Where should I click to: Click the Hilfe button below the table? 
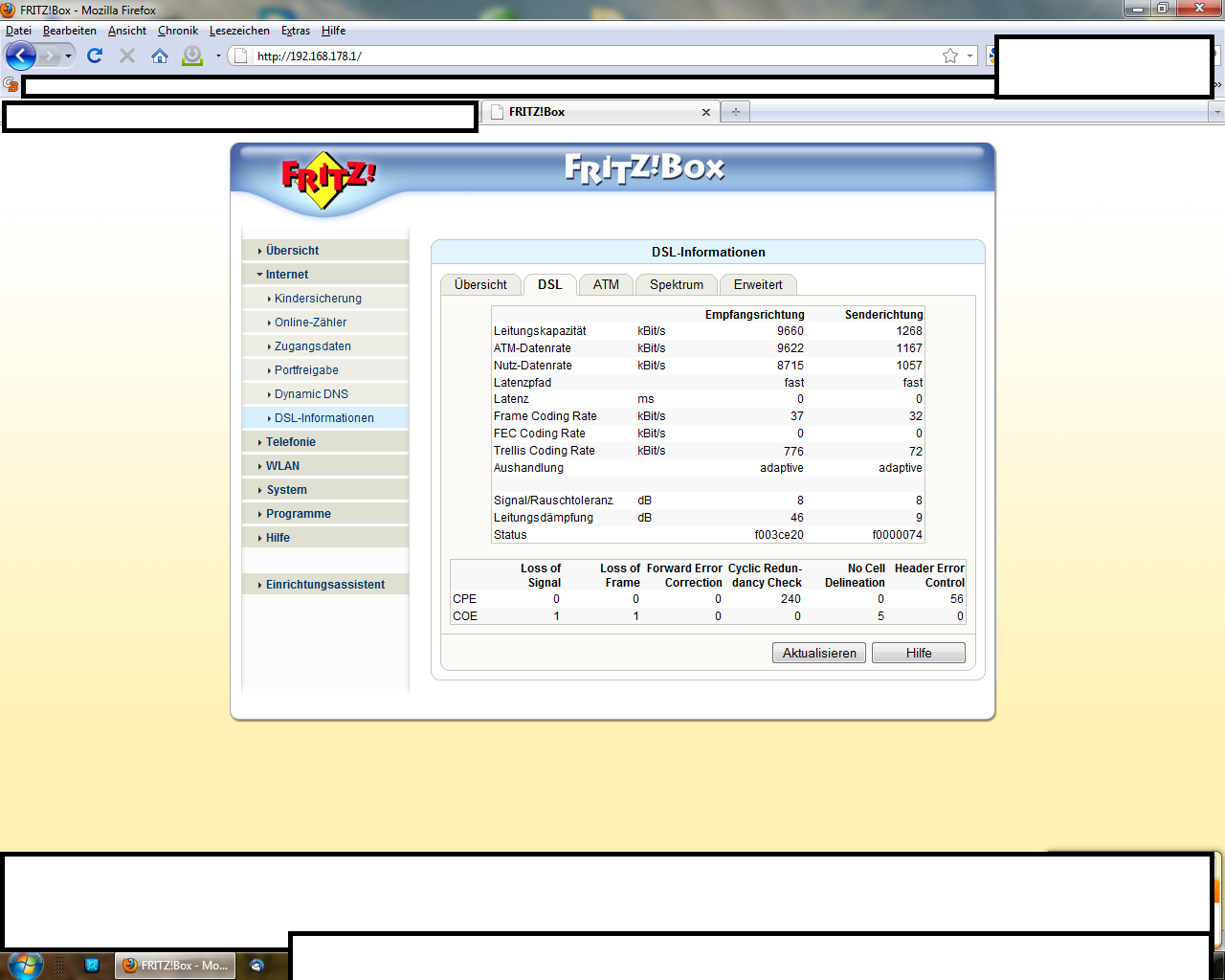click(x=919, y=653)
